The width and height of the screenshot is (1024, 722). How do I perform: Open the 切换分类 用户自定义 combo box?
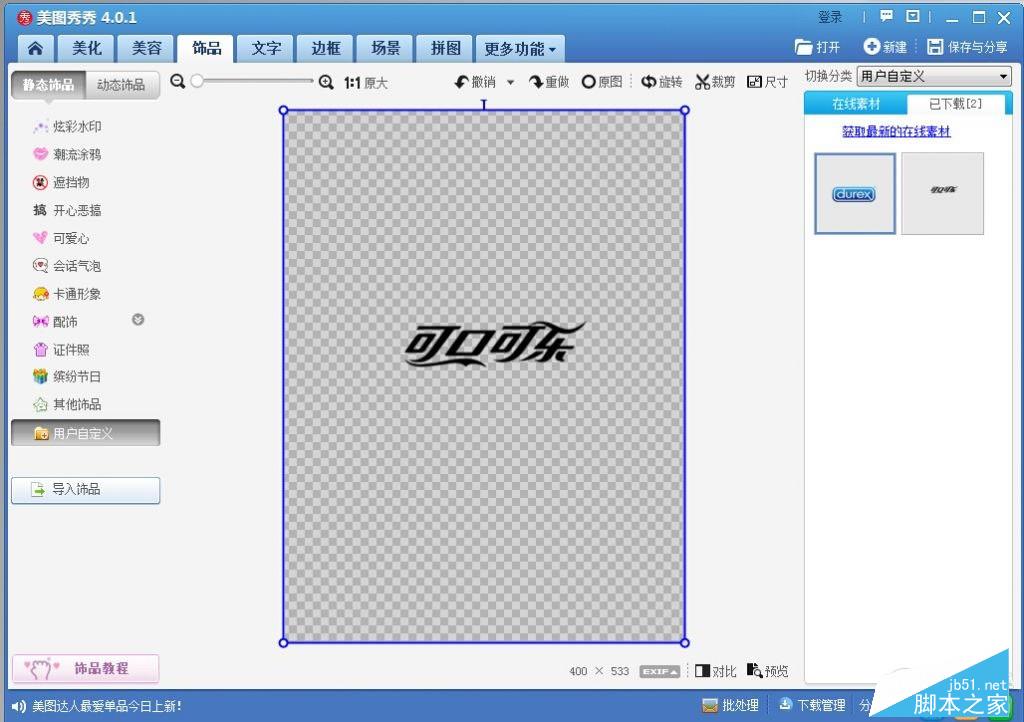pos(934,76)
